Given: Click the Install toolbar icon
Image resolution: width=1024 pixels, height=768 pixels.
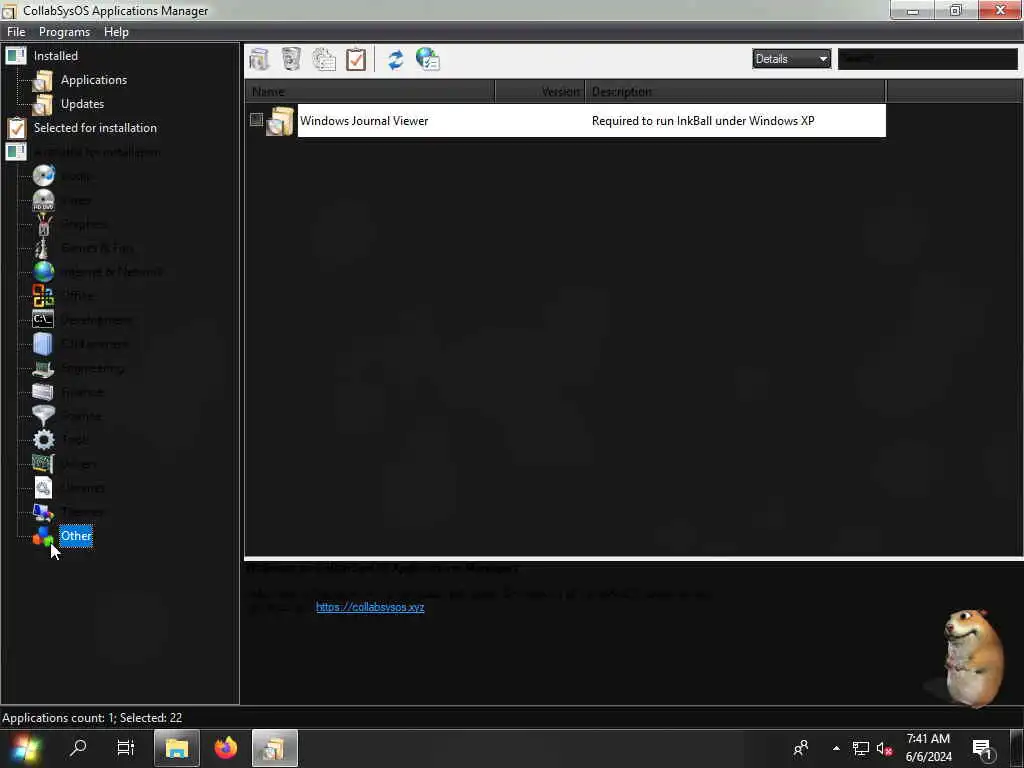Looking at the screenshot, I should coord(259,59).
